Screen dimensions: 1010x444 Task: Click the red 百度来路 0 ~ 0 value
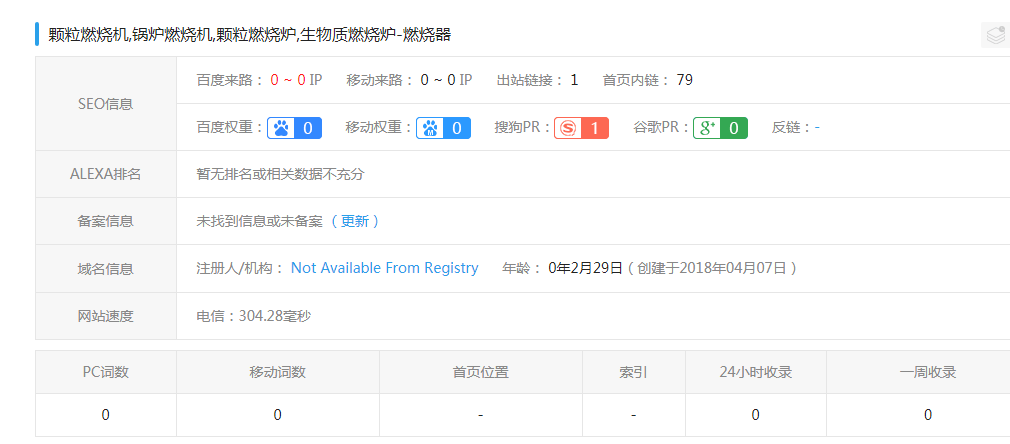288,80
